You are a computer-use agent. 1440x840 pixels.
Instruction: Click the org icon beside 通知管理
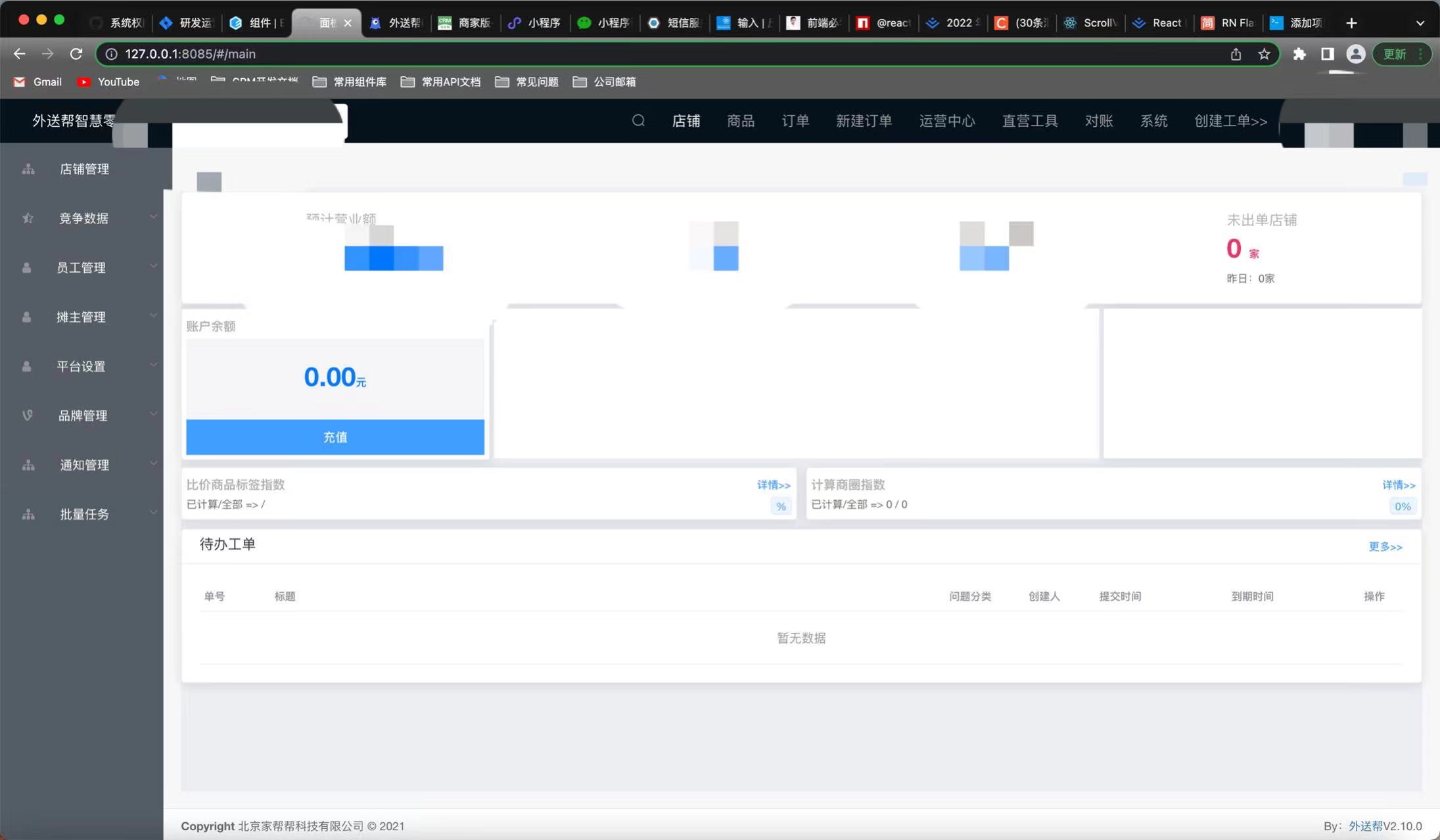[x=28, y=465]
